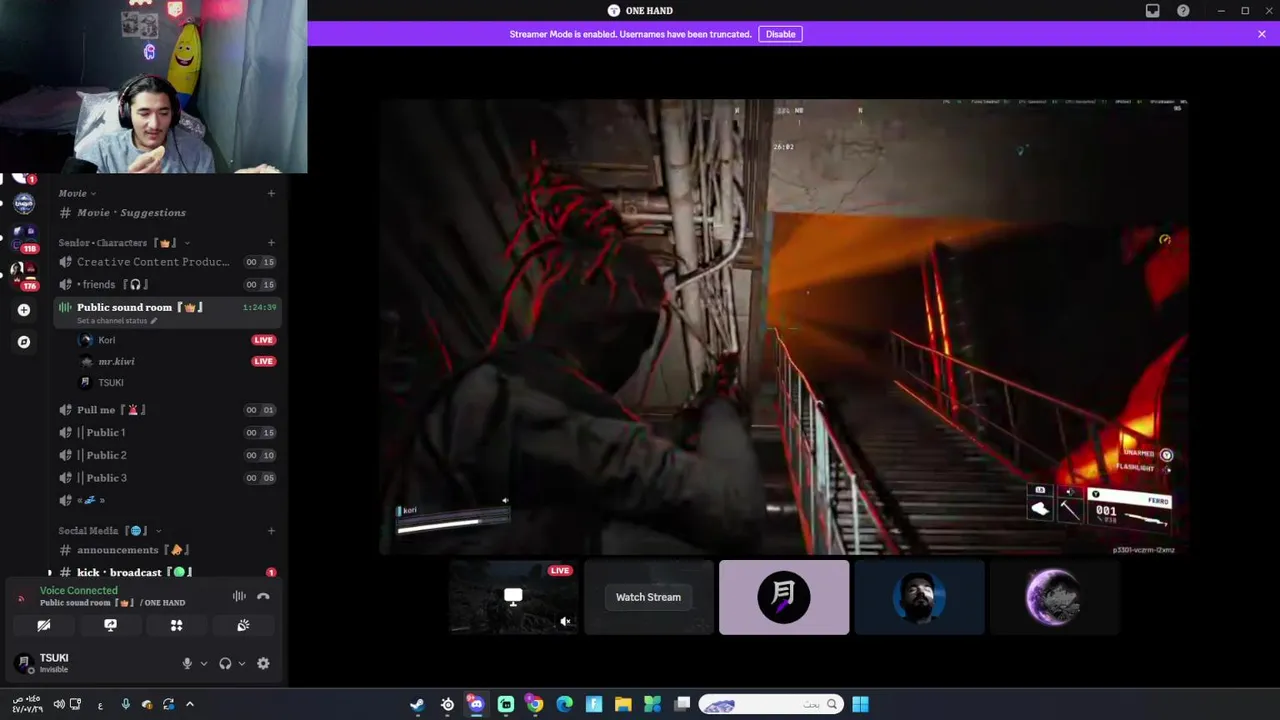Click the taskbar search box

coord(770,704)
